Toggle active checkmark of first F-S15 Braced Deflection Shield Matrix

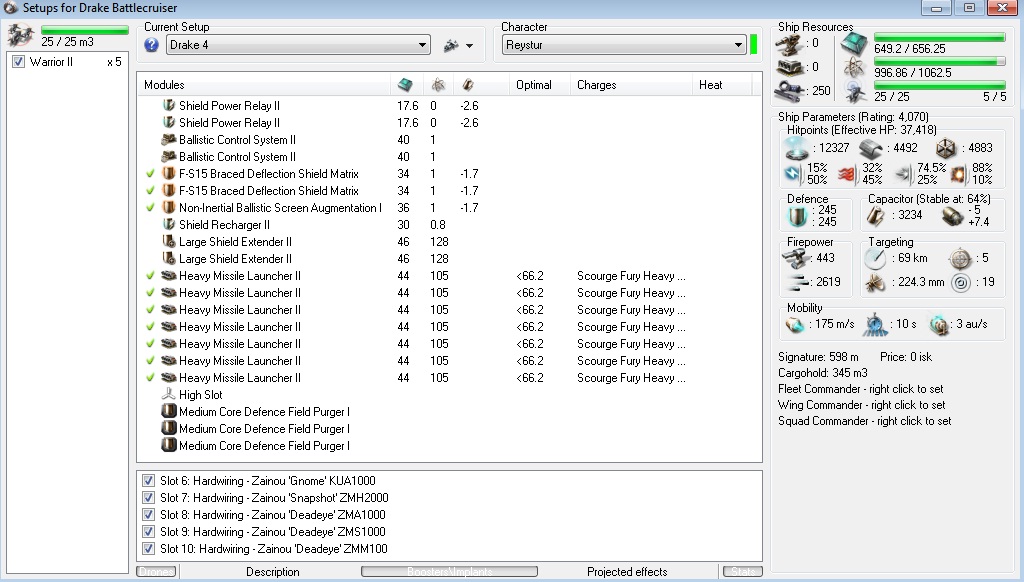tap(150, 174)
